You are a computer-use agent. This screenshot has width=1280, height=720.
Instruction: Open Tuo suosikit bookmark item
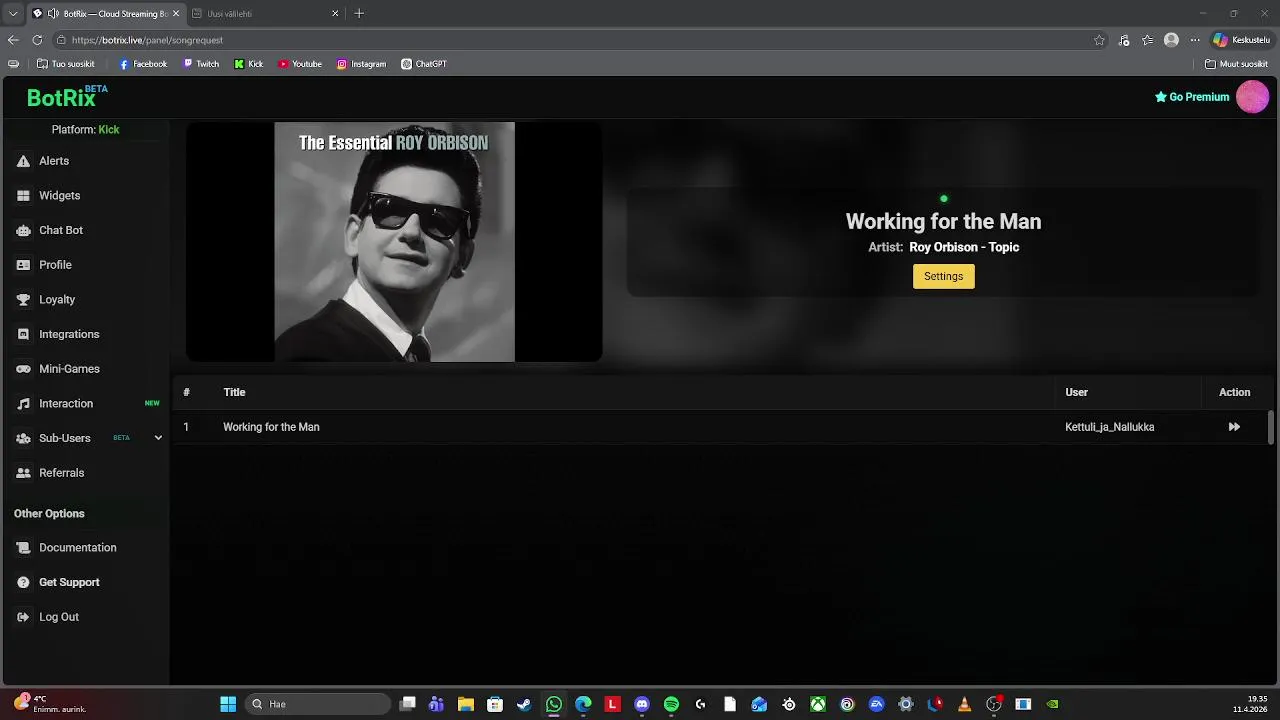pos(66,64)
